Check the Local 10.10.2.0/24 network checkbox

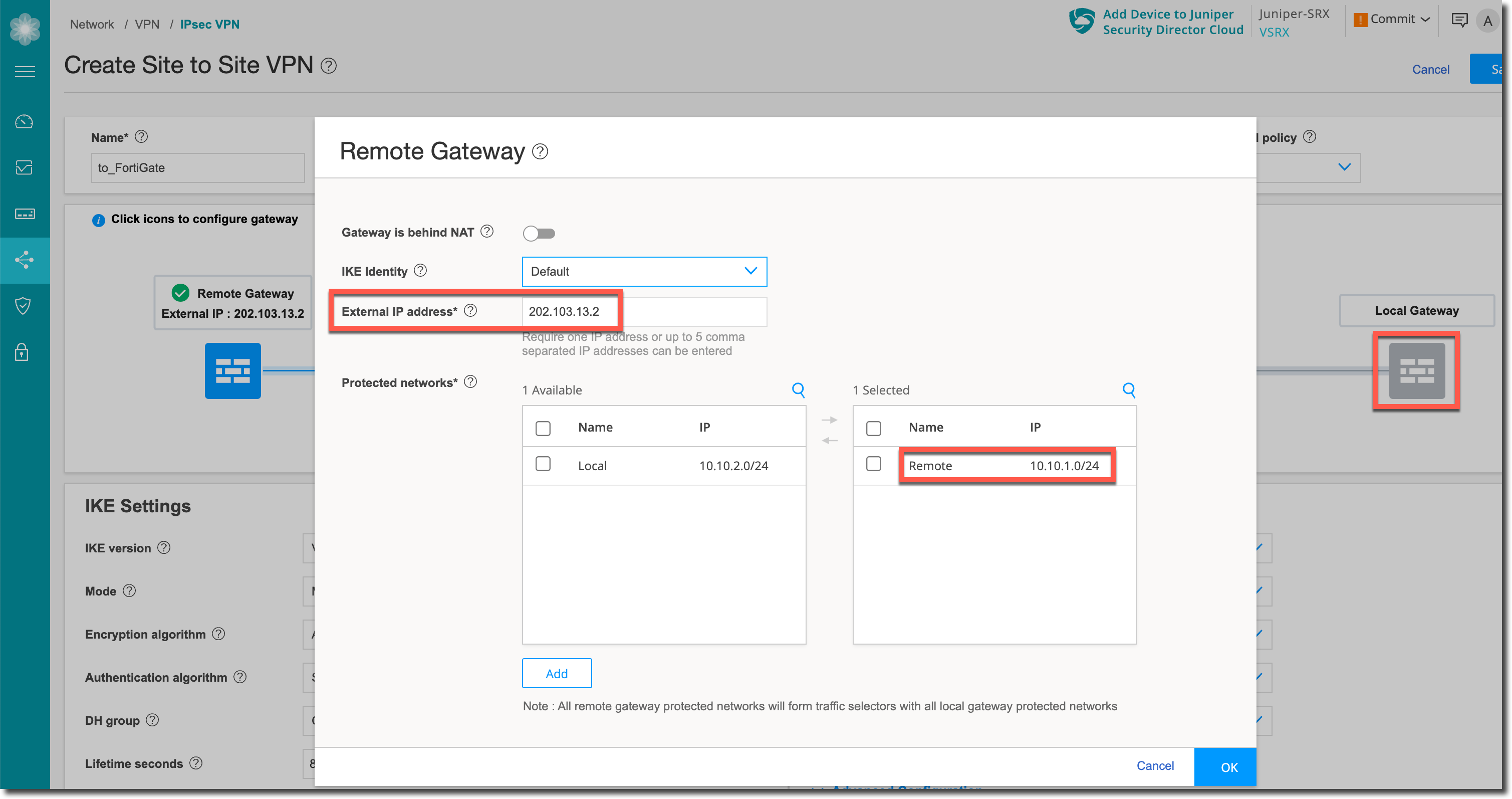(x=543, y=464)
